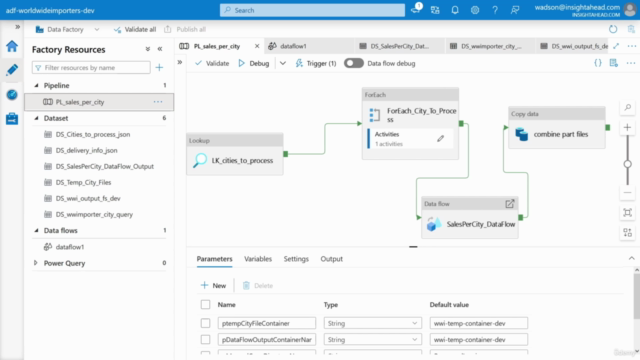This screenshot has width=640, height=360.
Task: Add new resource with plus icon
Action: click(x=159, y=67)
